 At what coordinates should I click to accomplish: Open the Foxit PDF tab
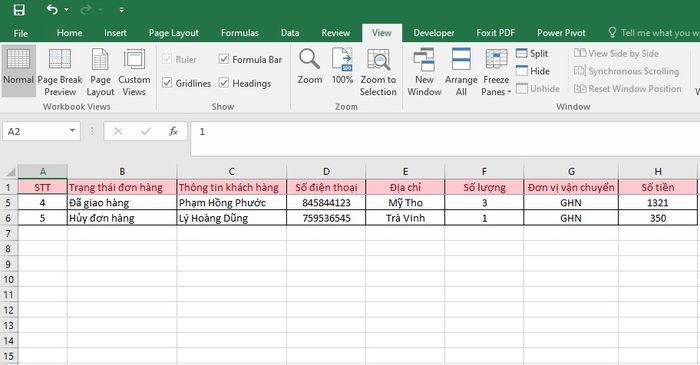pos(496,33)
